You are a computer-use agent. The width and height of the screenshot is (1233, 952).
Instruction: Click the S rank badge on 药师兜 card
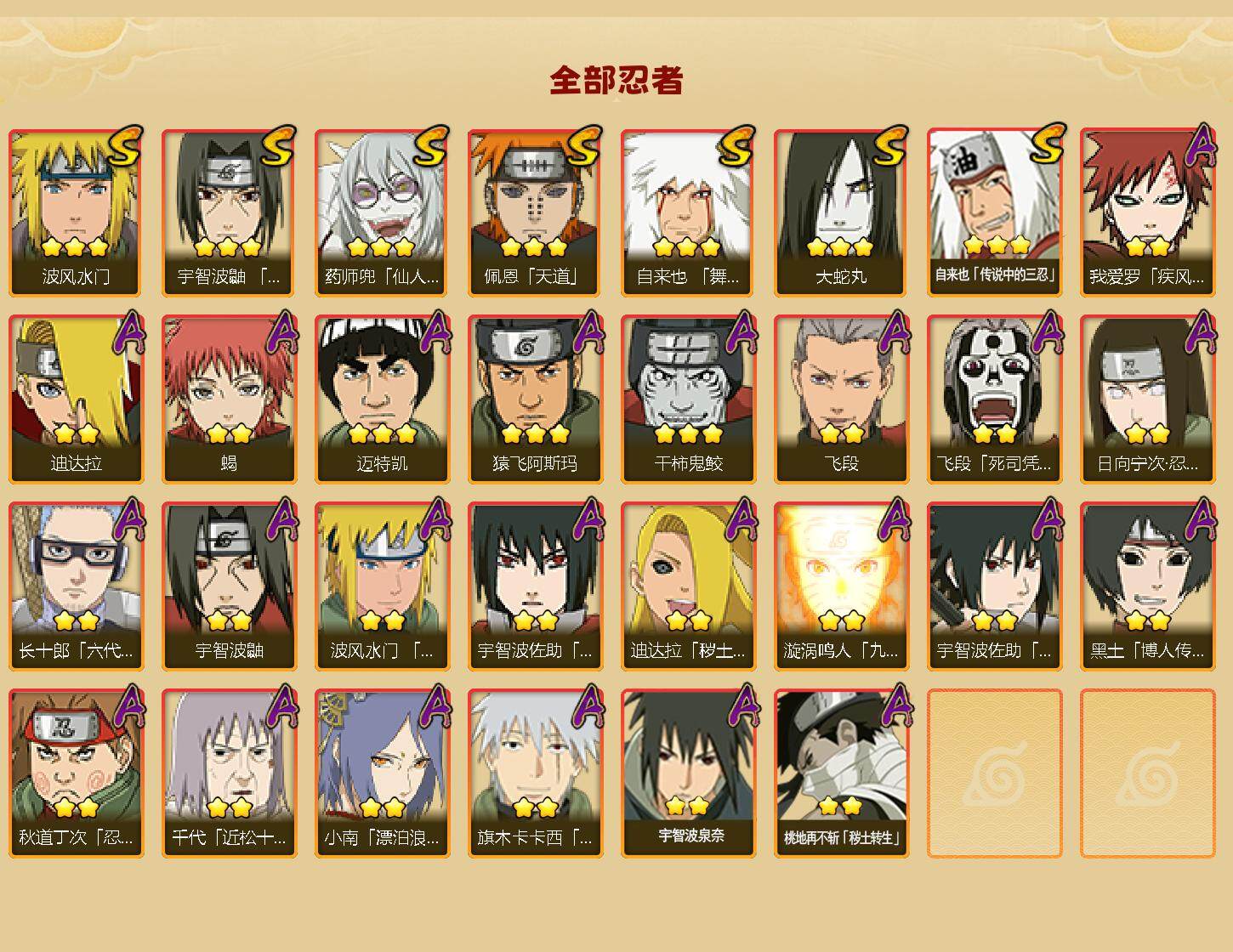(x=431, y=146)
